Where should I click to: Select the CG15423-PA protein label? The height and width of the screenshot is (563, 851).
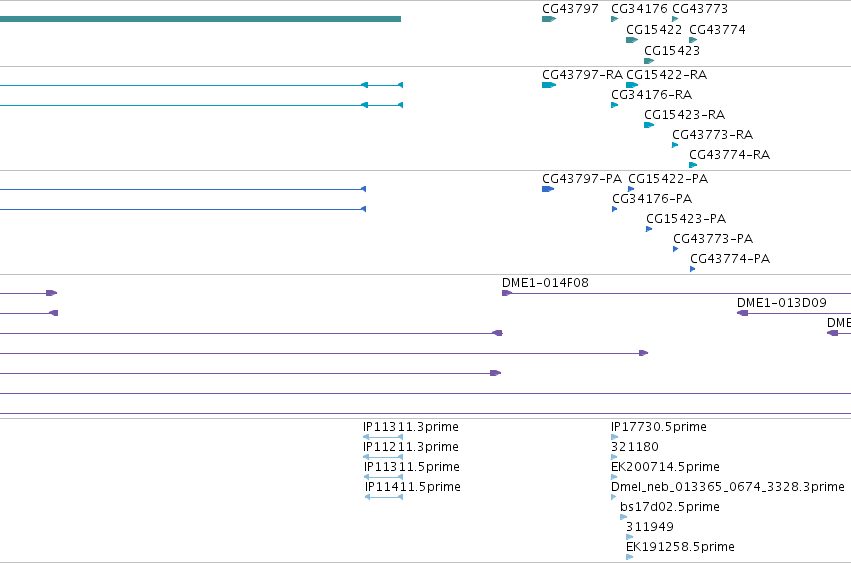(x=685, y=219)
